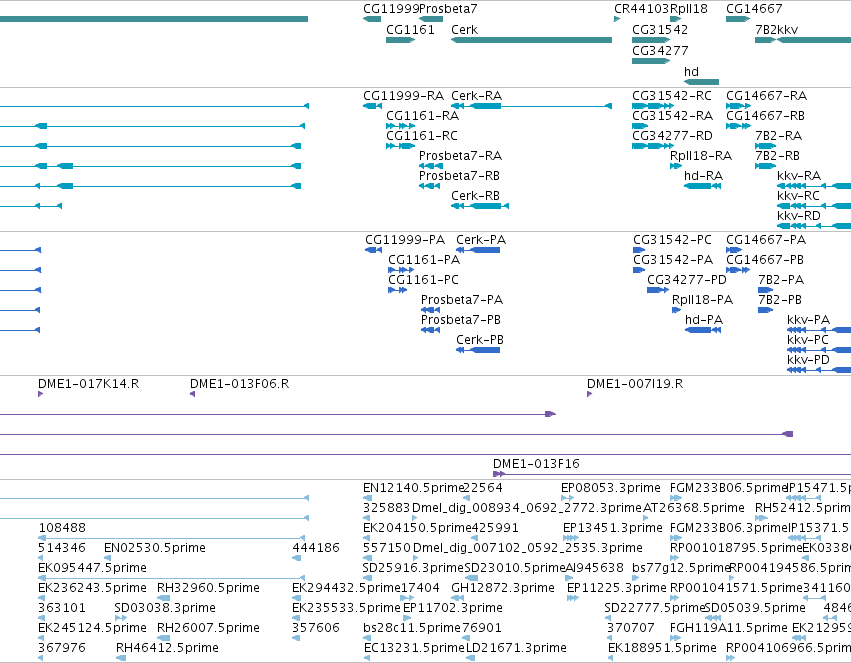Select EST SD03038.3prime label
This screenshot has width=851, height=663.
[x=165, y=608]
